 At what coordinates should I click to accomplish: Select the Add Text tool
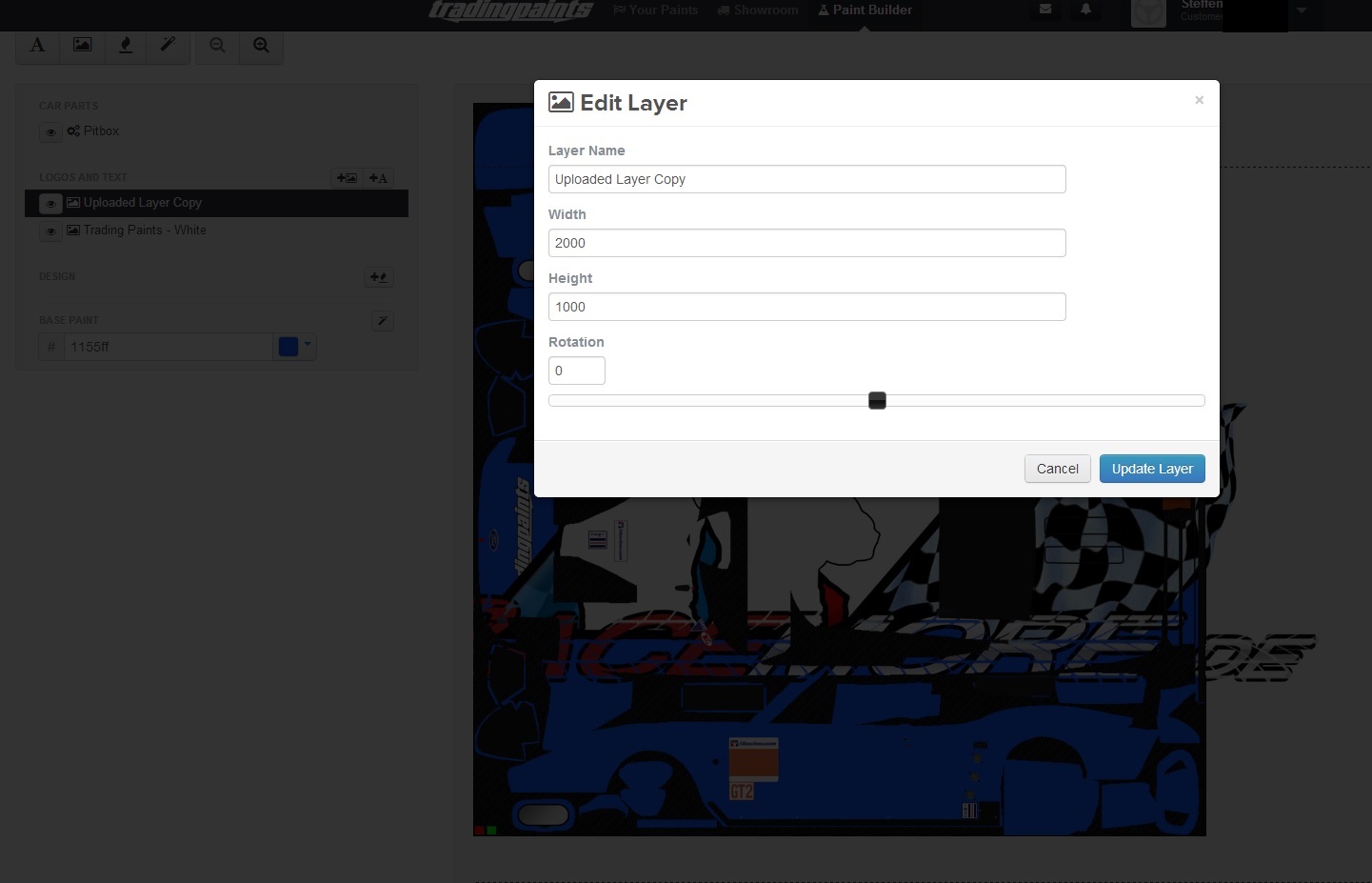(38, 46)
